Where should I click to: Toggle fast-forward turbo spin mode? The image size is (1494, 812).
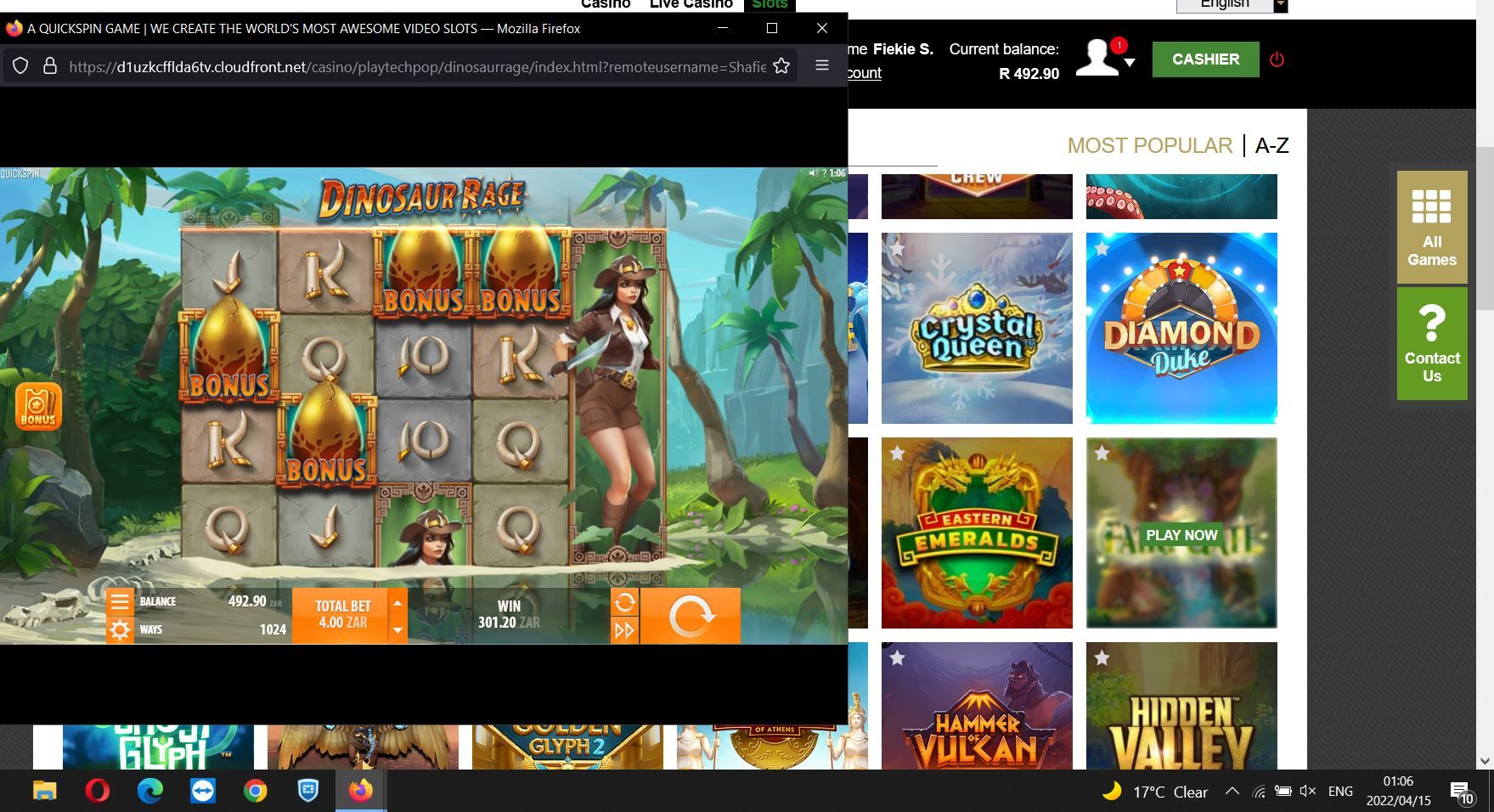pos(624,630)
